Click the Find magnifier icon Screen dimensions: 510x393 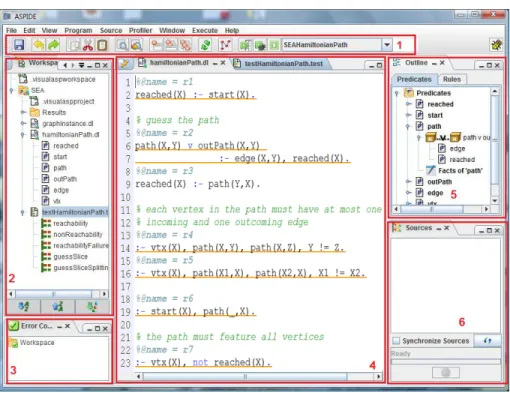click(122, 45)
